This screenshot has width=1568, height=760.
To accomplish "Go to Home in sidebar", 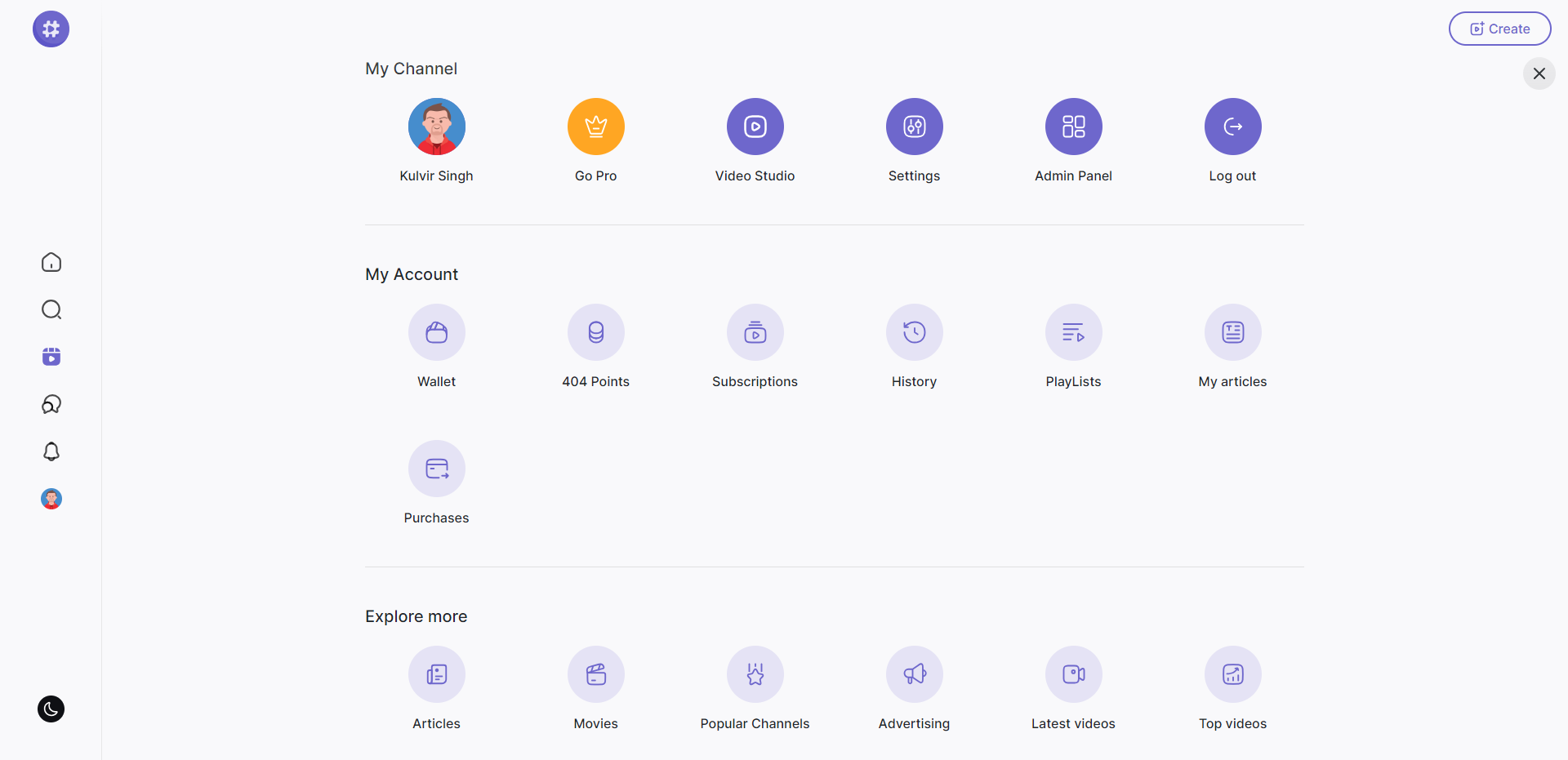I will 51,262.
